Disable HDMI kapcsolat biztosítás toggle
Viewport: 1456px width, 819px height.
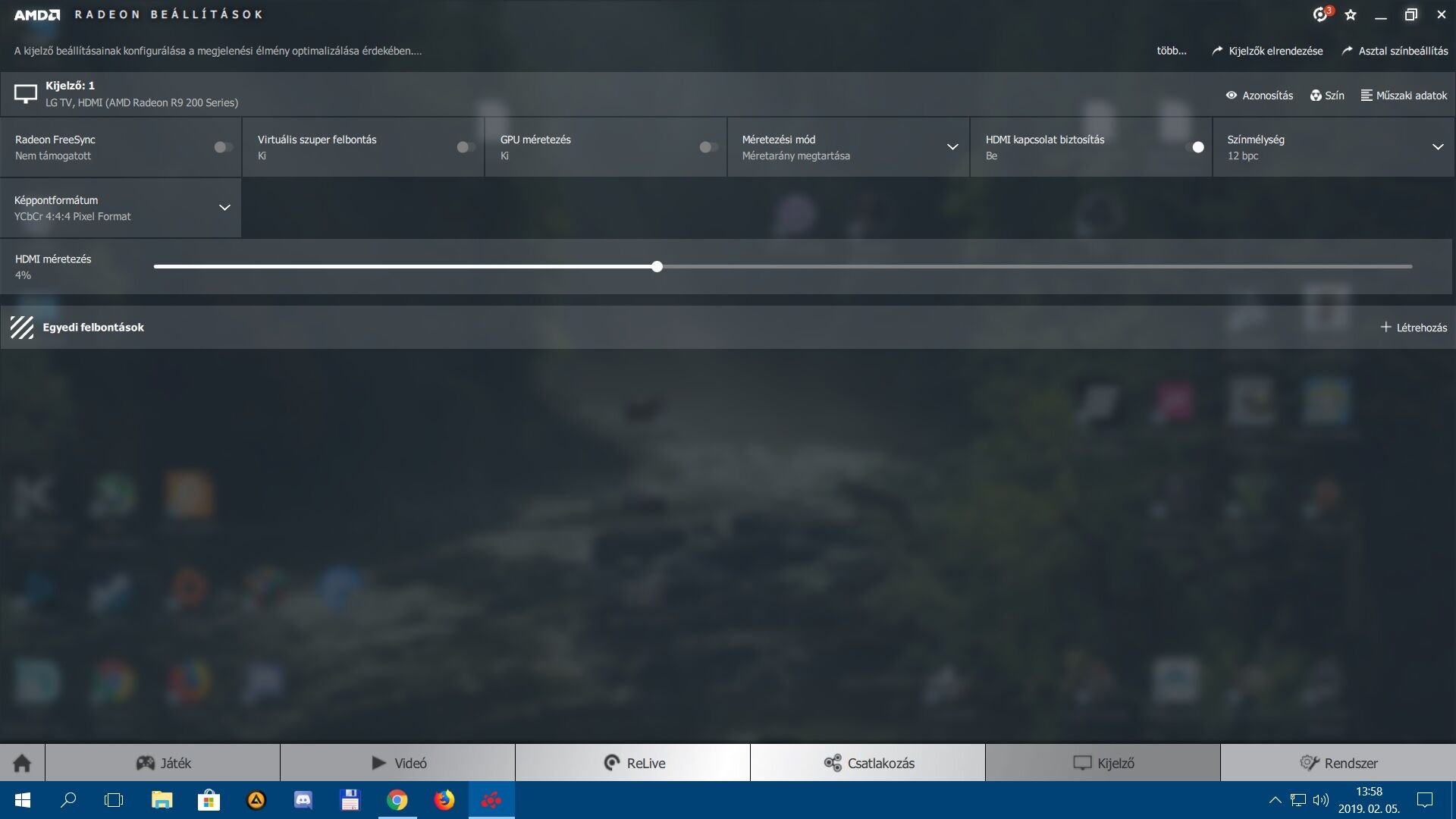click(1194, 147)
